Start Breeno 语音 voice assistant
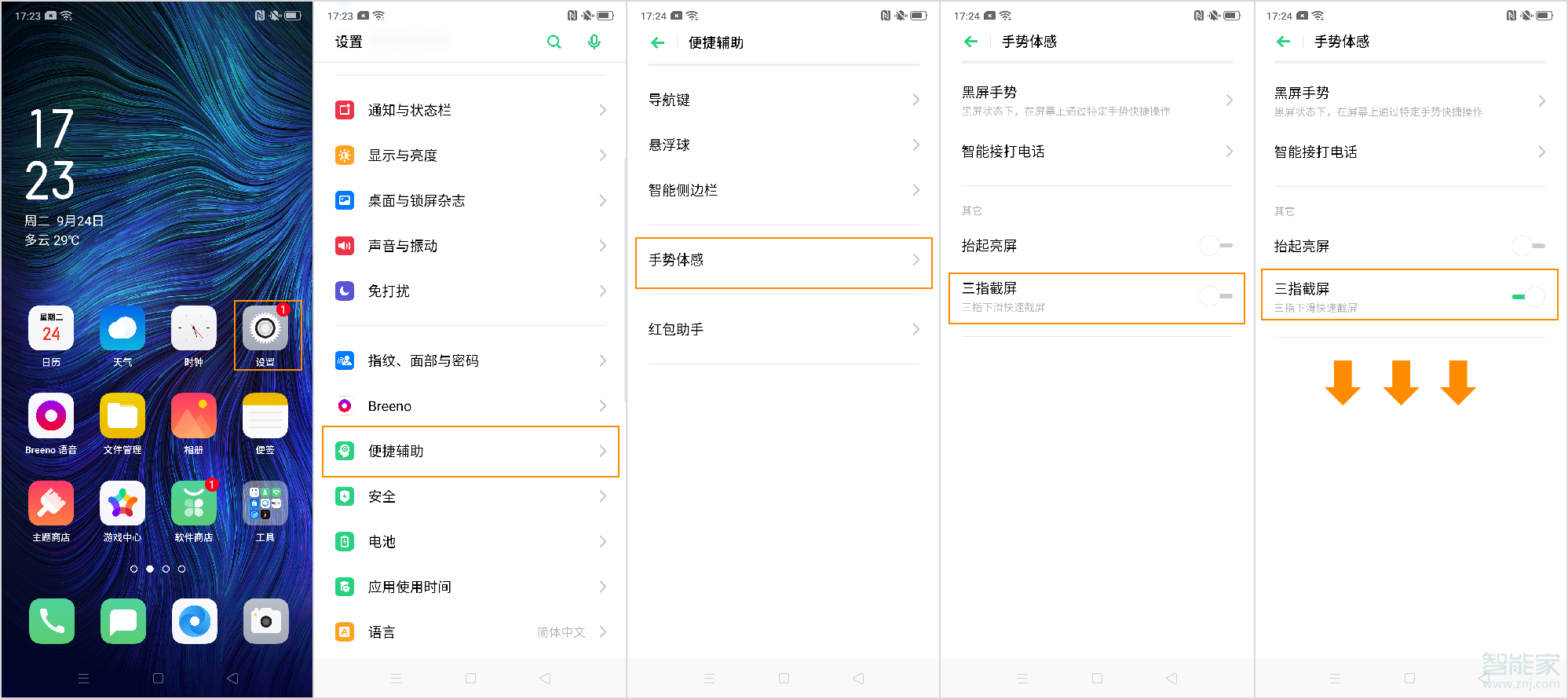The image size is (1568, 699). coord(50,416)
